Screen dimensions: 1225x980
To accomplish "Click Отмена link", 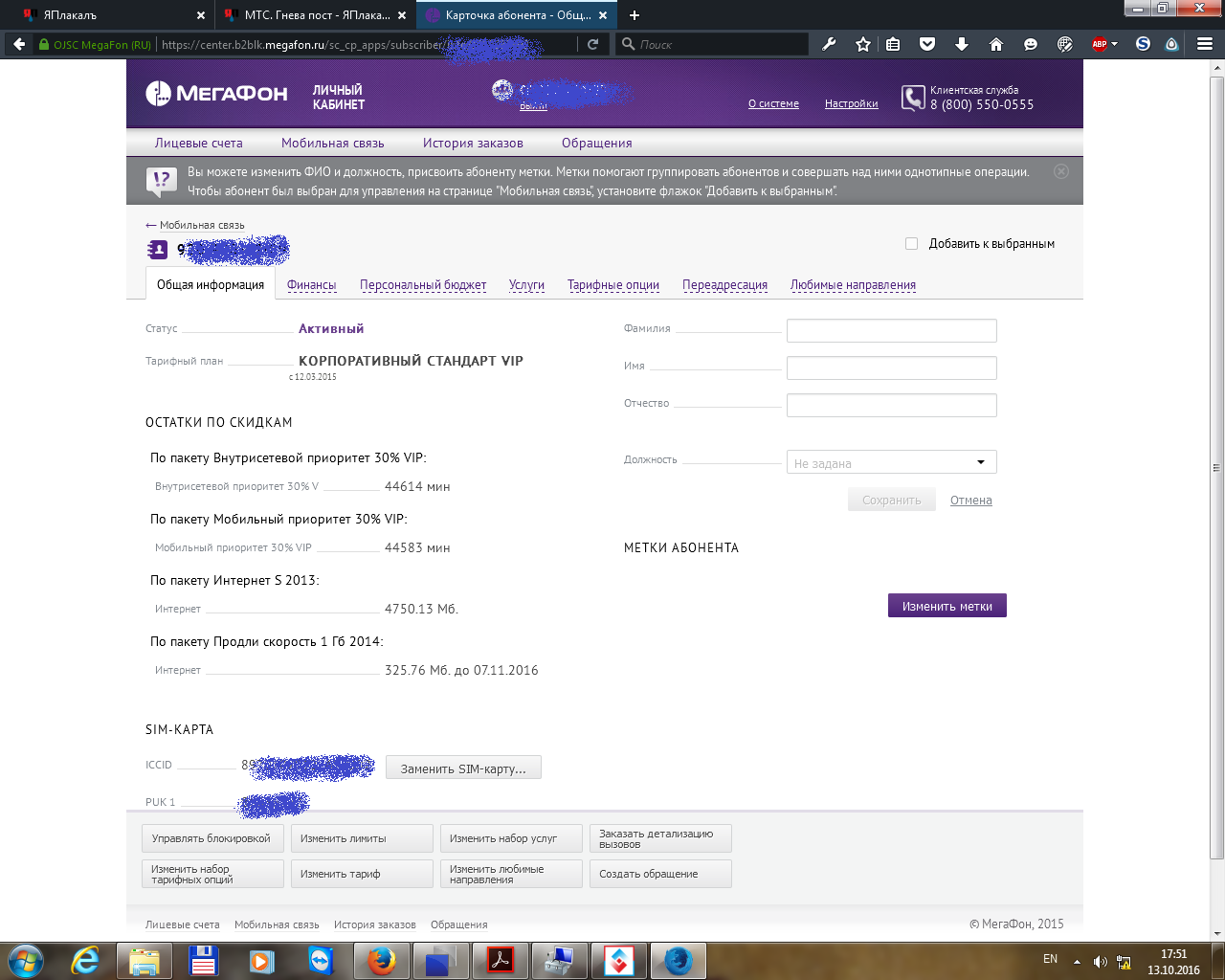I will (971, 501).
